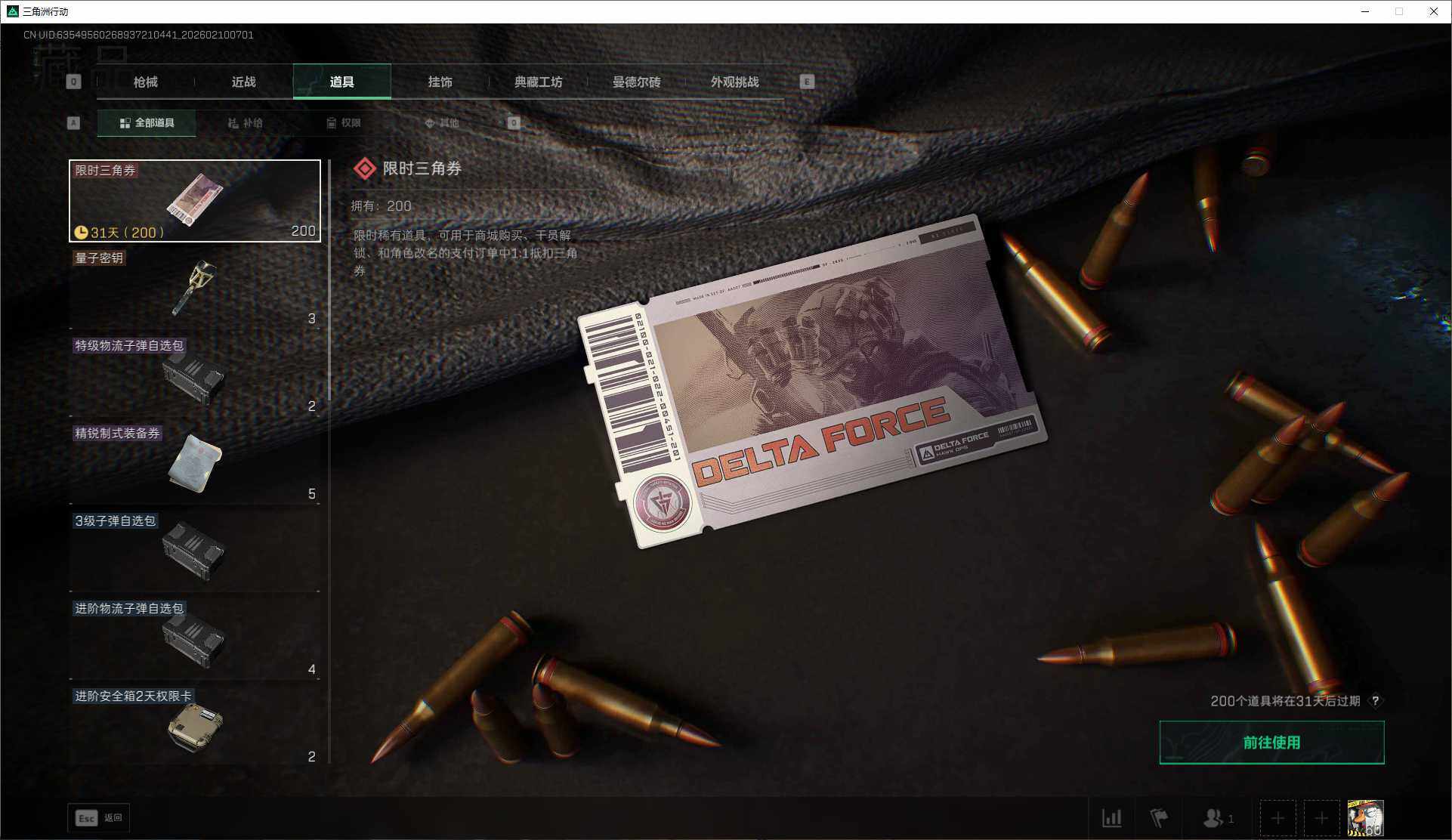Open the player avatar profile
Image resolution: width=1452 pixels, height=840 pixels.
(x=1366, y=817)
